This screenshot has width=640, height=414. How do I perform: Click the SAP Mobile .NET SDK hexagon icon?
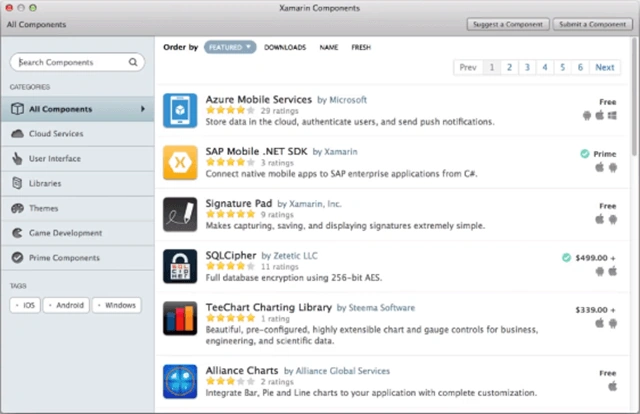[x=180, y=162]
